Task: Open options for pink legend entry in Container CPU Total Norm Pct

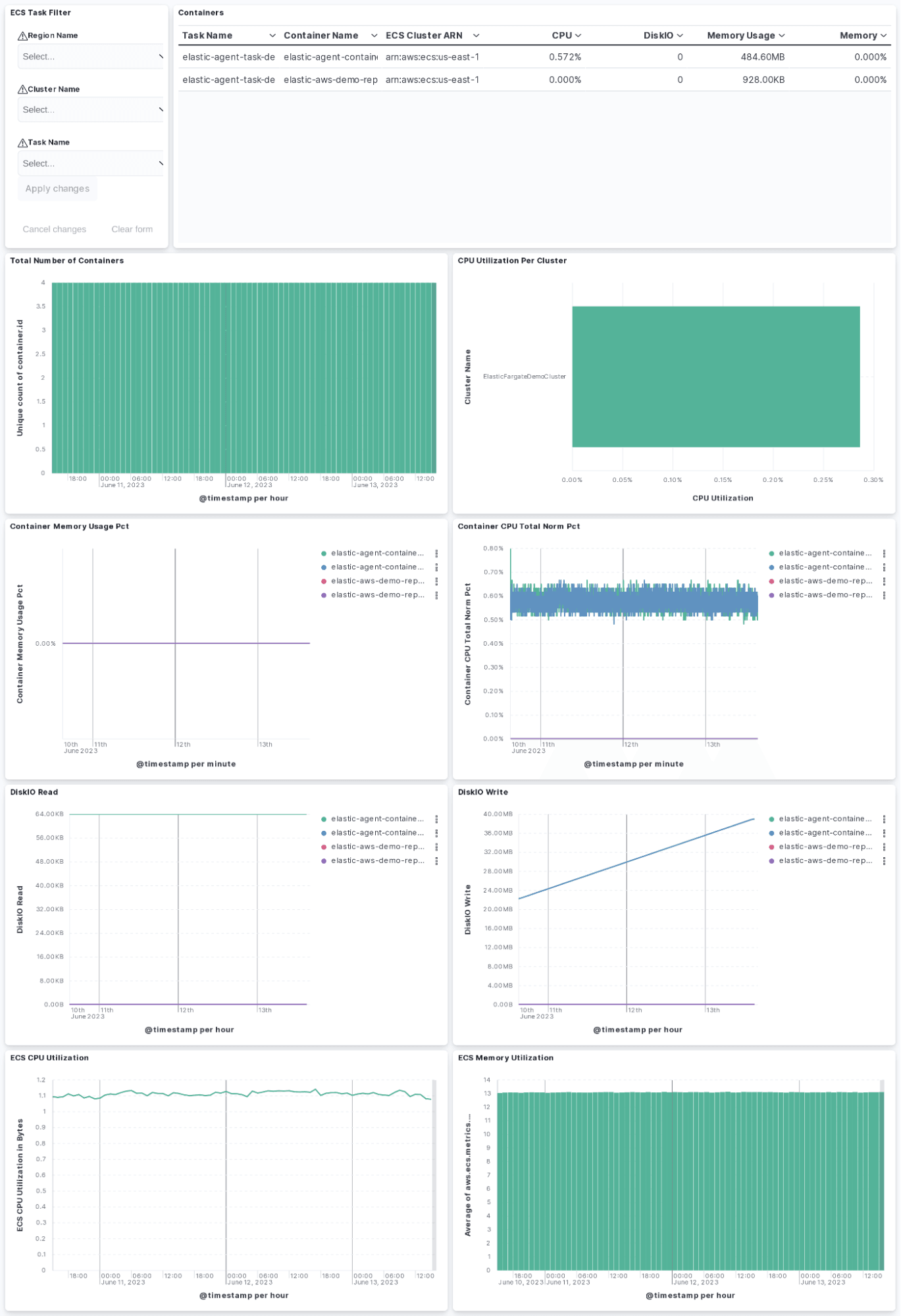Action: (884, 581)
